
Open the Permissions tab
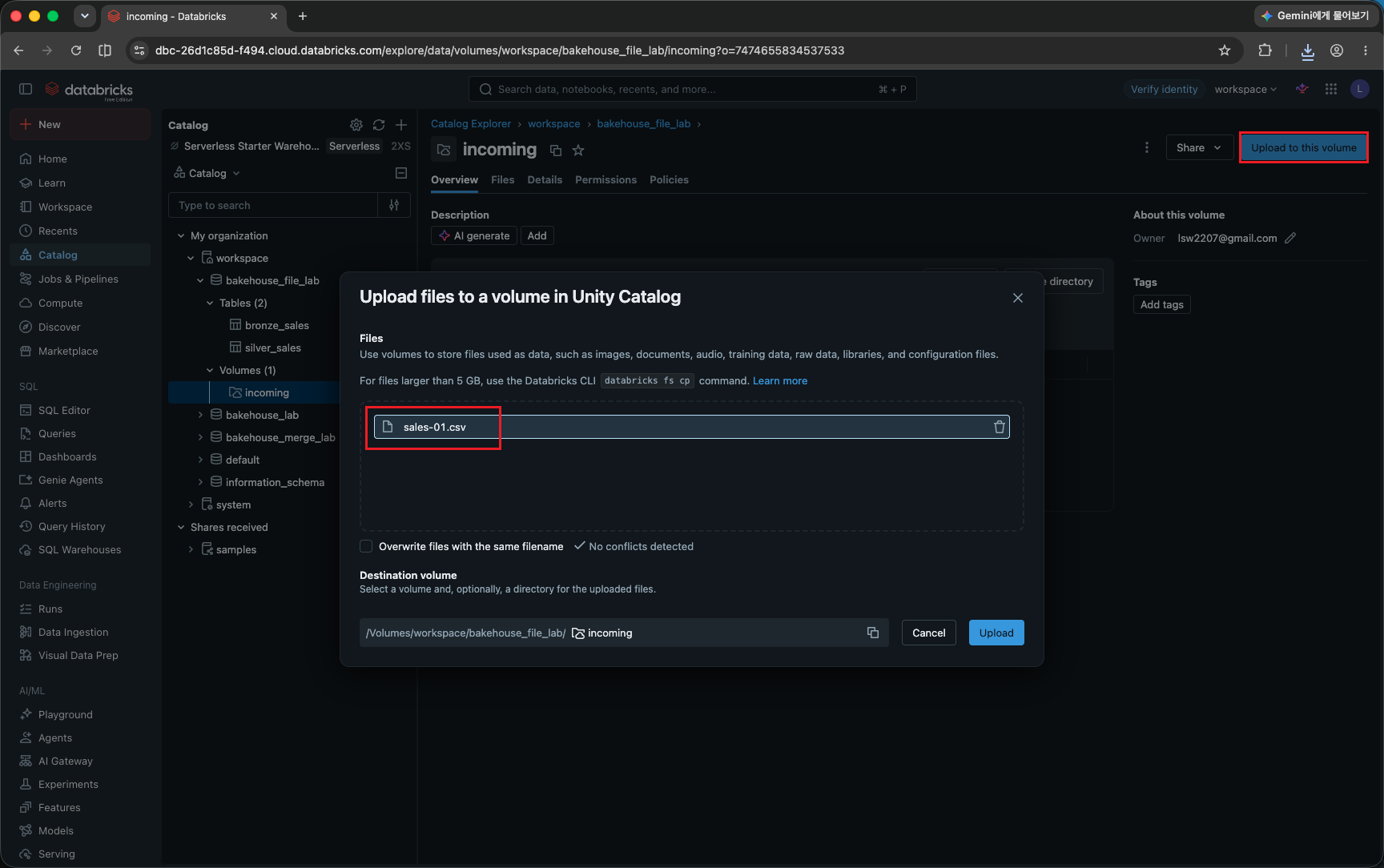tap(605, 179)
